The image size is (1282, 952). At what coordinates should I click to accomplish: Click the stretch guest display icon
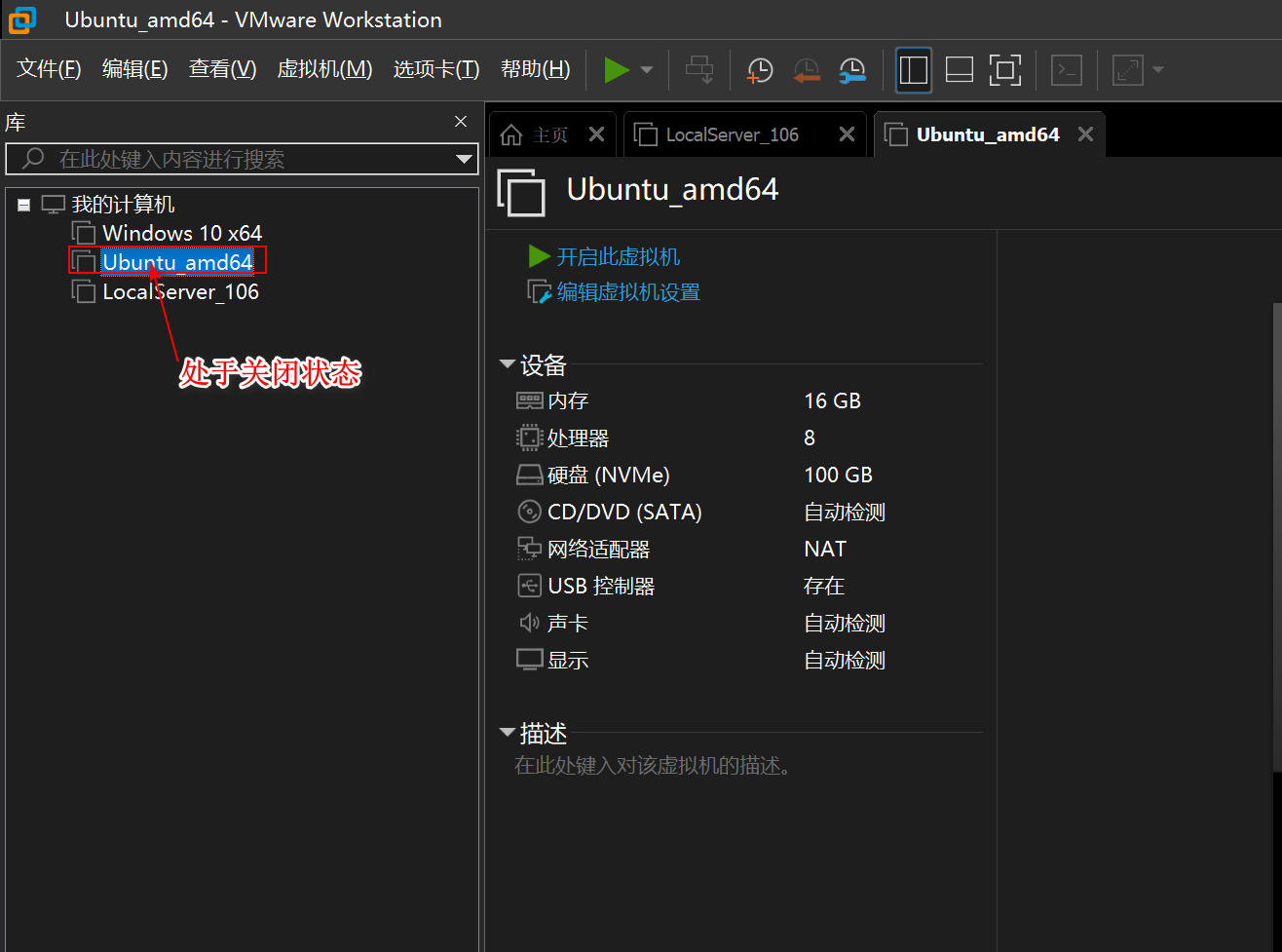pos(1127,70)
